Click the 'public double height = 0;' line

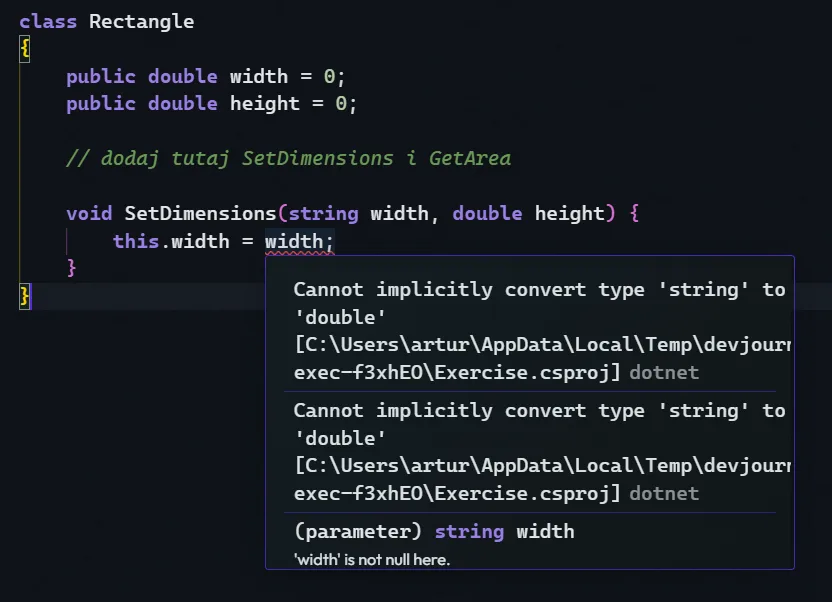pyautogui.click(x=212, y=104)
